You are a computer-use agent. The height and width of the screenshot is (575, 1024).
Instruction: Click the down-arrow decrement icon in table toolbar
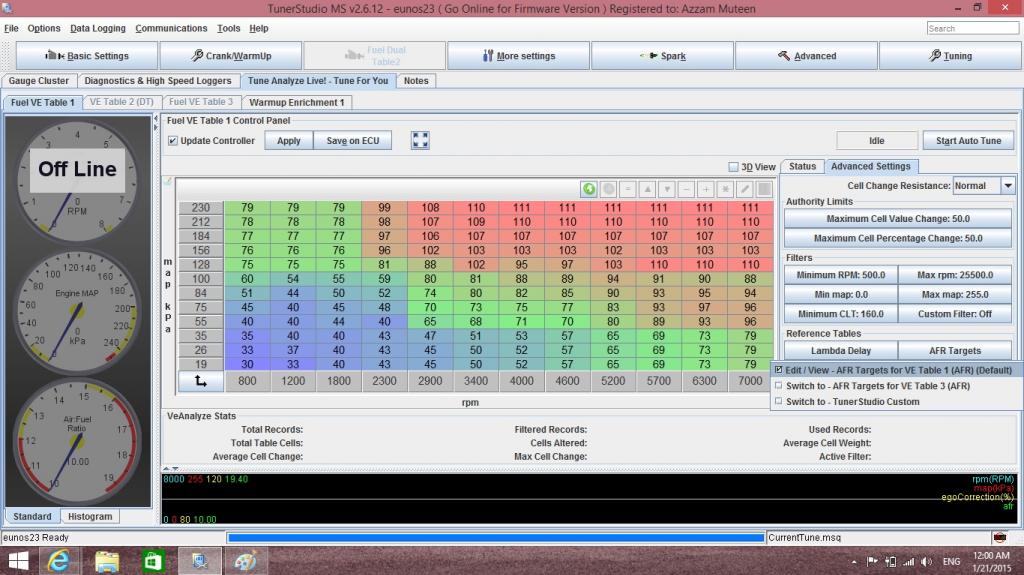click(x=667, y=189)
